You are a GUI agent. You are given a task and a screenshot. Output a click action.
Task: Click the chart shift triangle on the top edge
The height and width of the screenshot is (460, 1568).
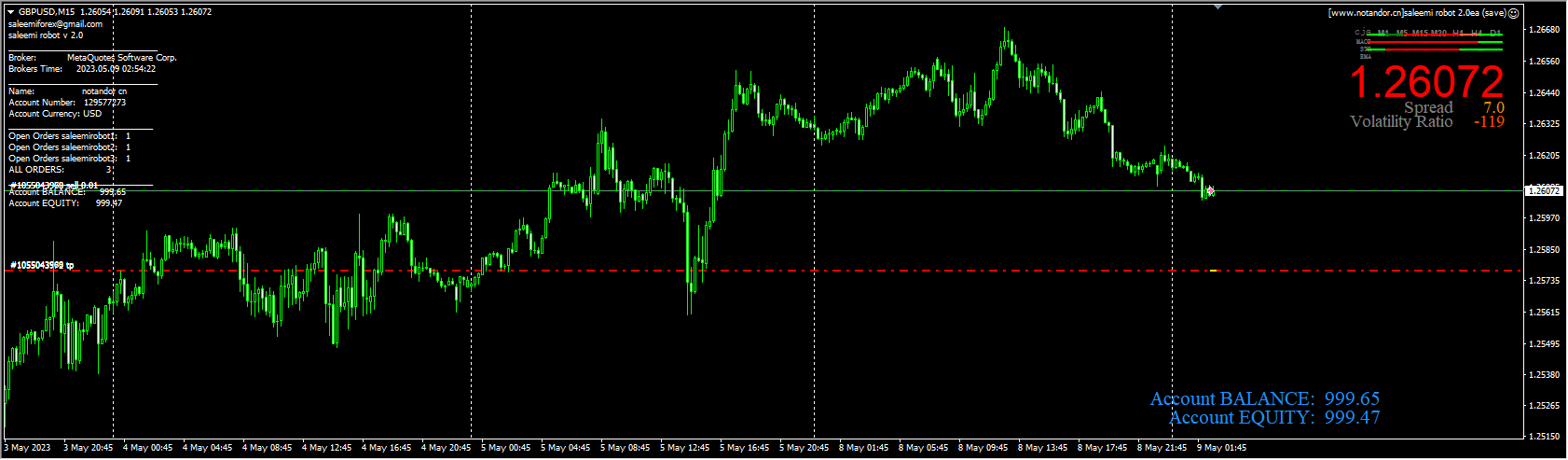pos(1217,7)
